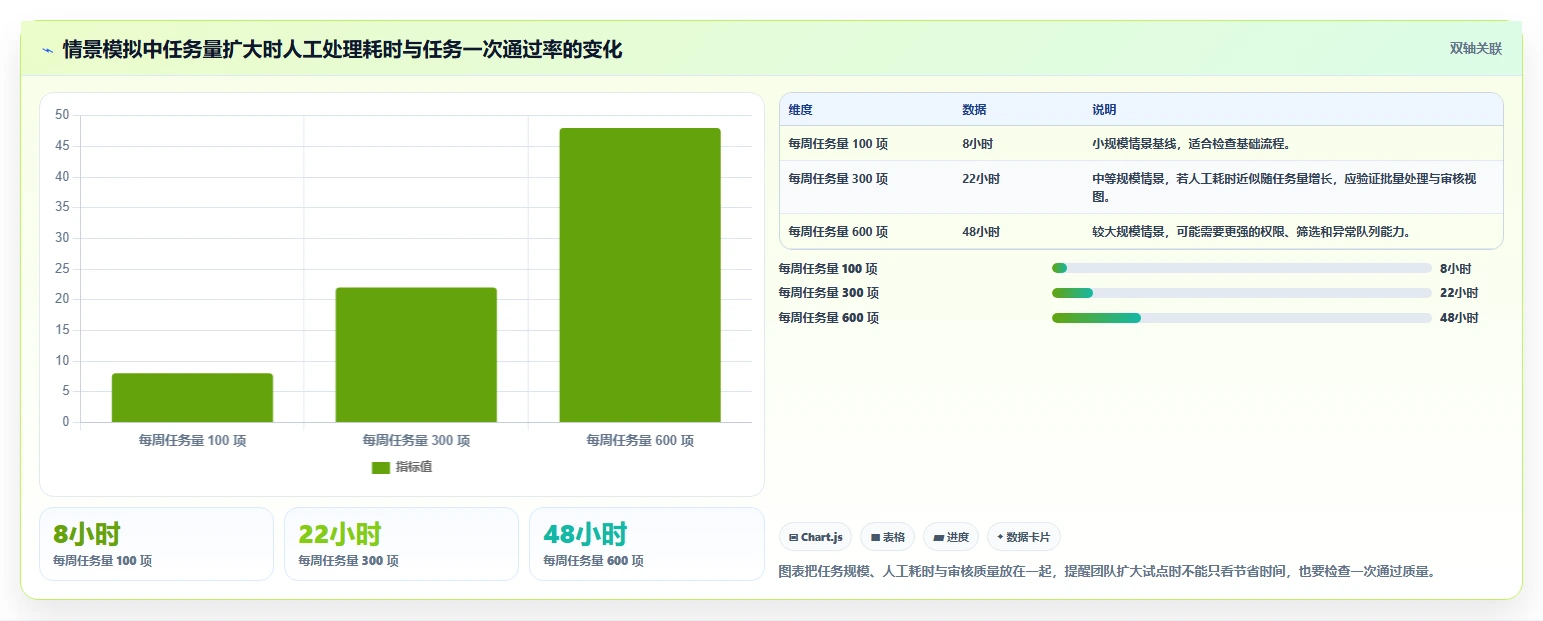Select the Chart.js tag chip
The height and width of the screenshot is (621, 1543).
coord(816,537)
